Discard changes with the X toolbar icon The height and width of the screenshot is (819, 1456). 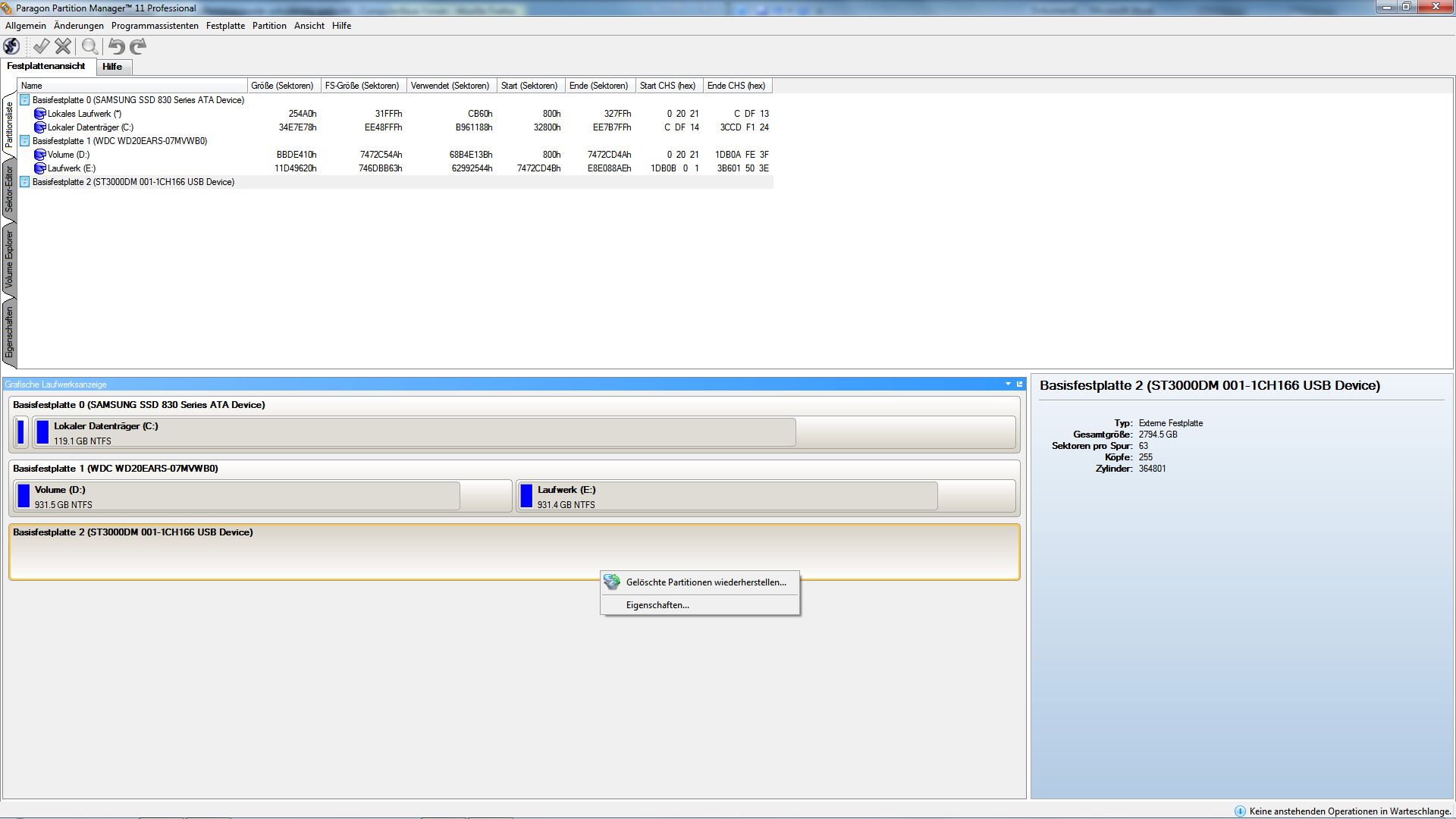(63, 46)
